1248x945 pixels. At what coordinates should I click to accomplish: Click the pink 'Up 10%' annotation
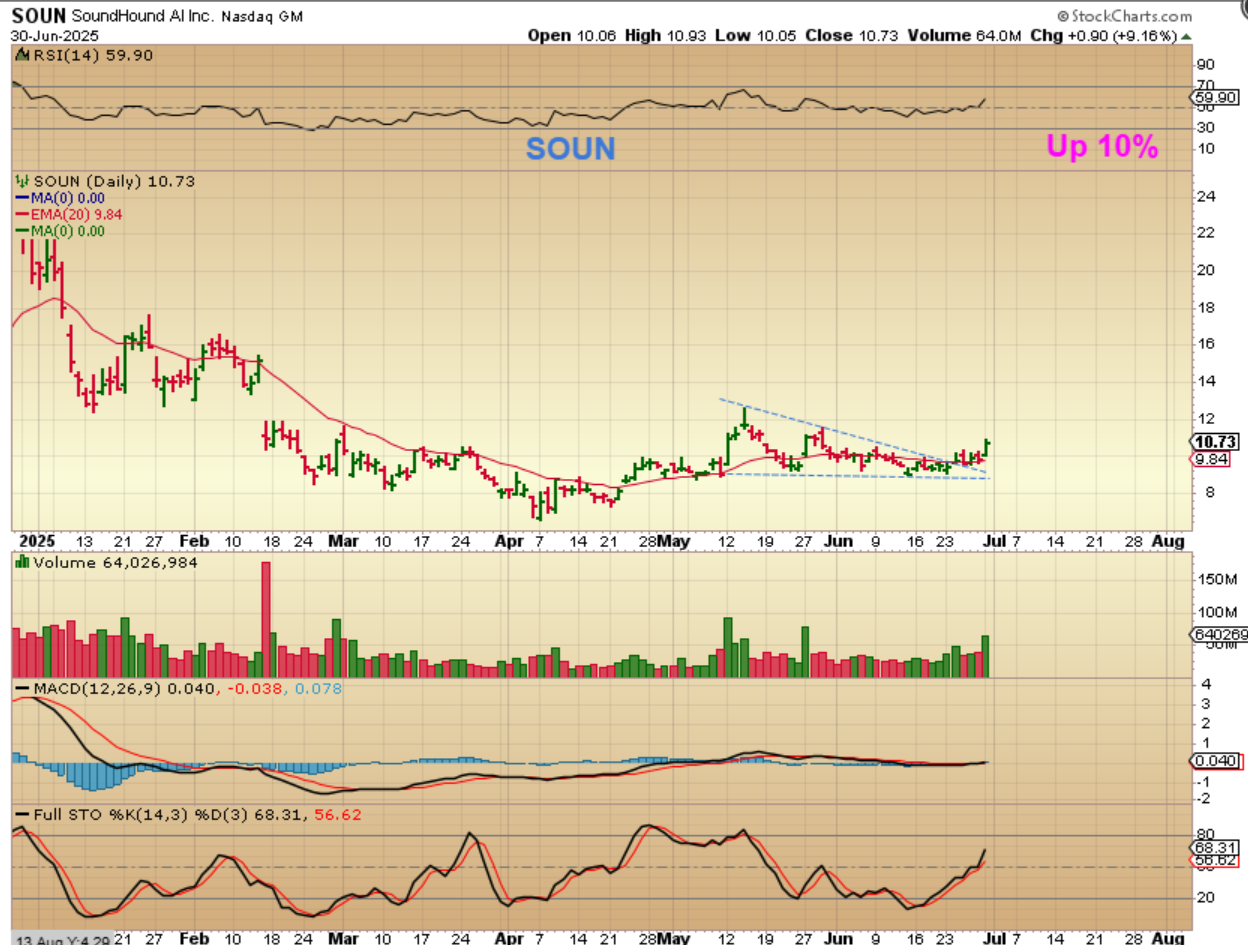click(x=1102, y=147)
